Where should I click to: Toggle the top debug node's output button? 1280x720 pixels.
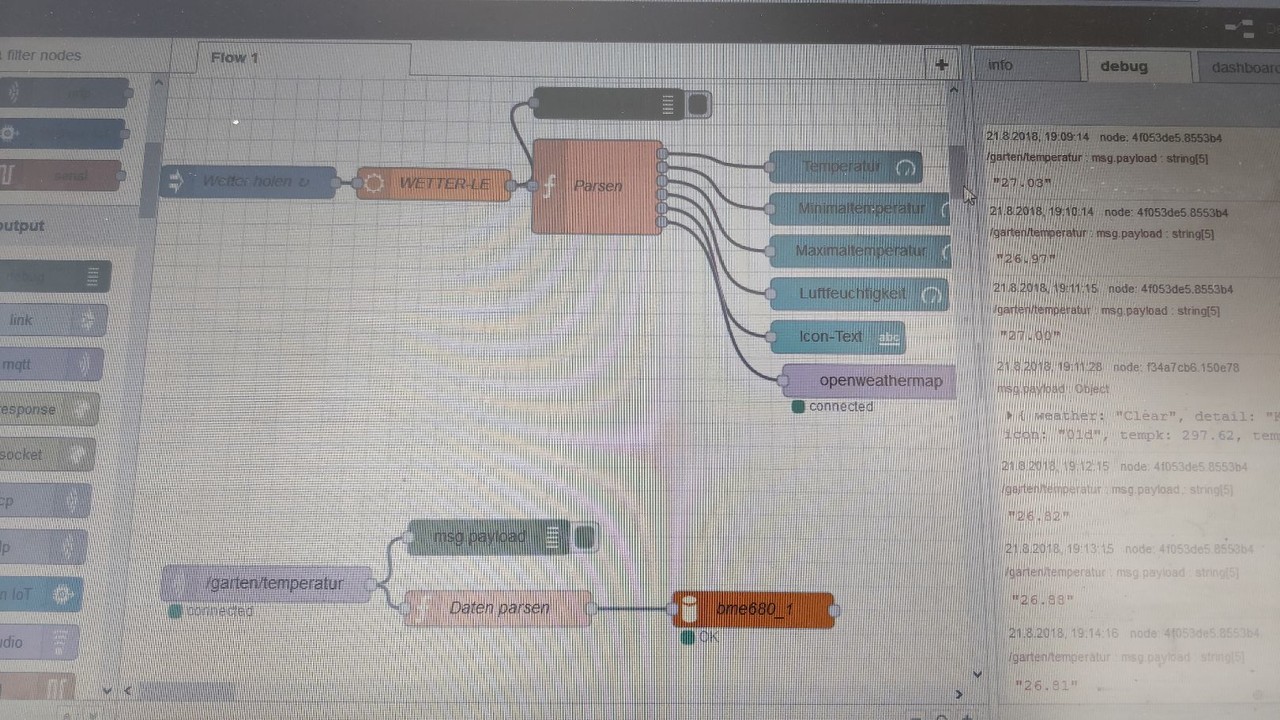(698, 104)
